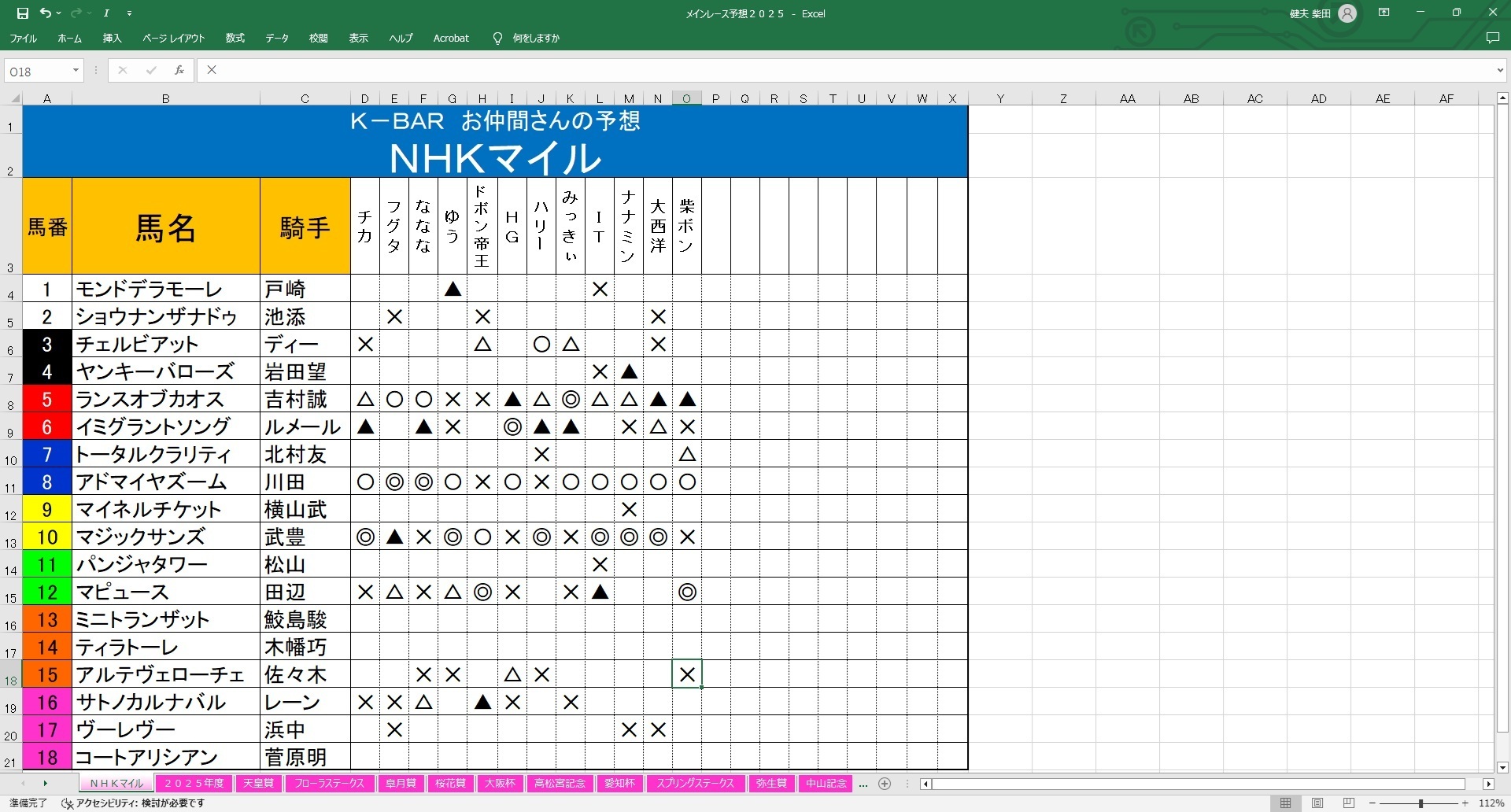Open the ホーム ribbon tab
The height and width of the screenshot is (812, 1511).
point(69,38)
